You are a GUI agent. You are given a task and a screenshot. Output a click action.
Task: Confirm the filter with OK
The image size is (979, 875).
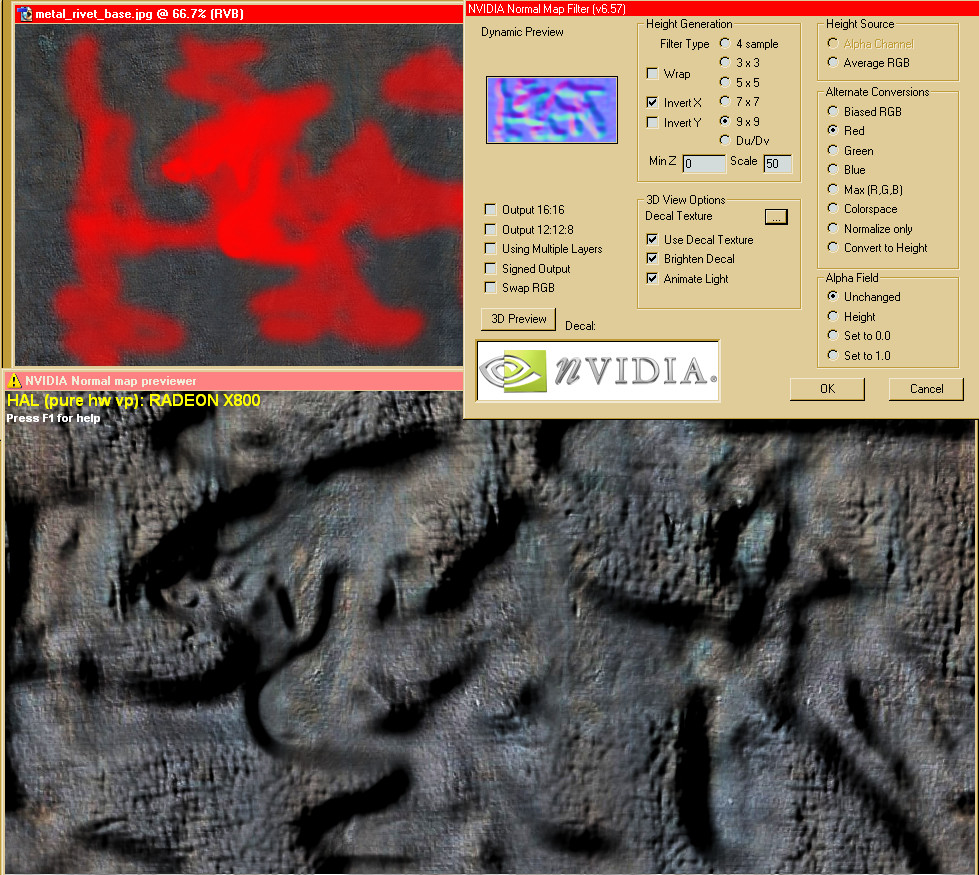tap(827, 389)
